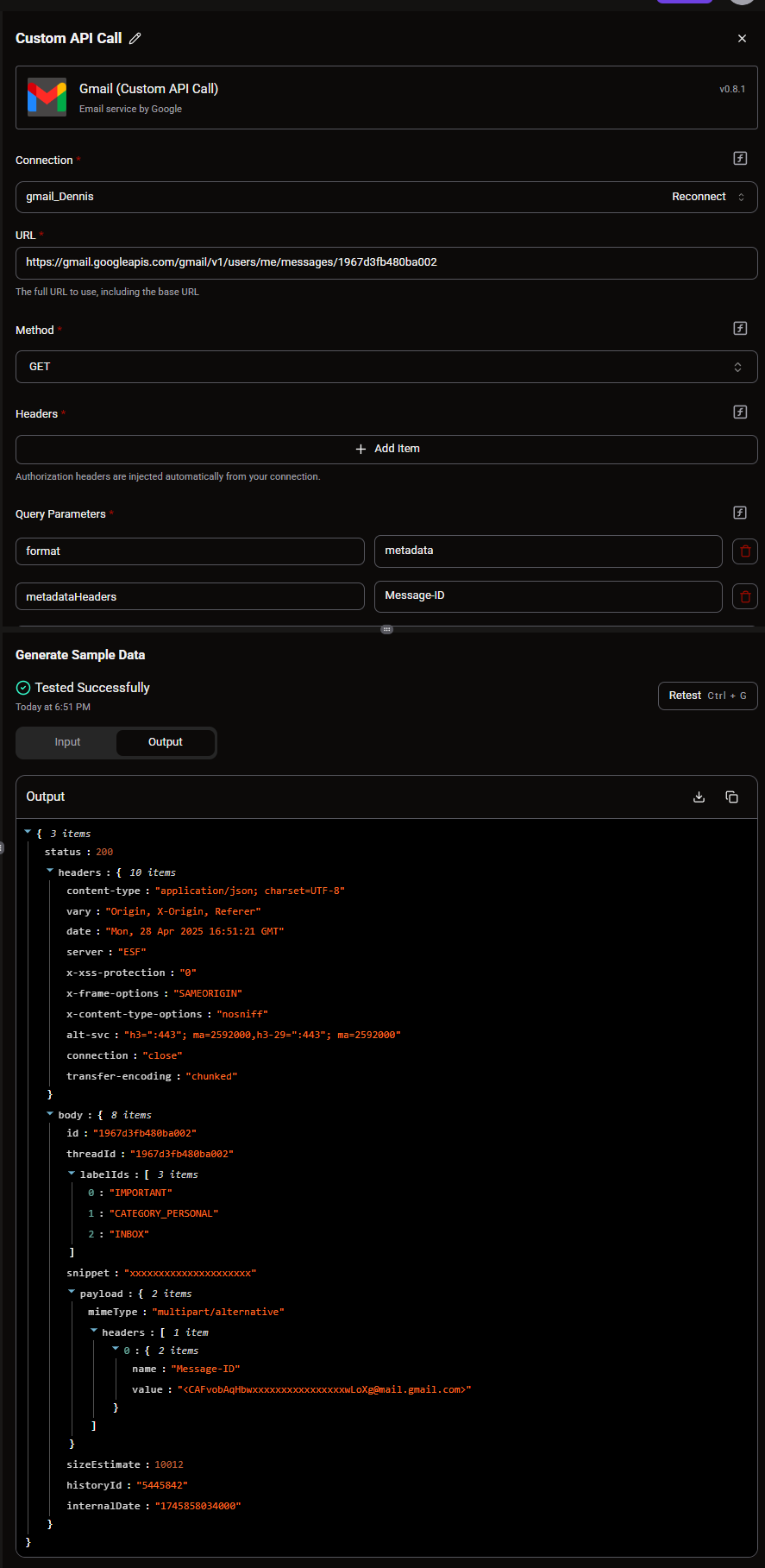Image resolution: width=765 pixels, height=1568 pixels.
Task: Click the x-xss-protection value "0"
Action: [x=188, y=973]
